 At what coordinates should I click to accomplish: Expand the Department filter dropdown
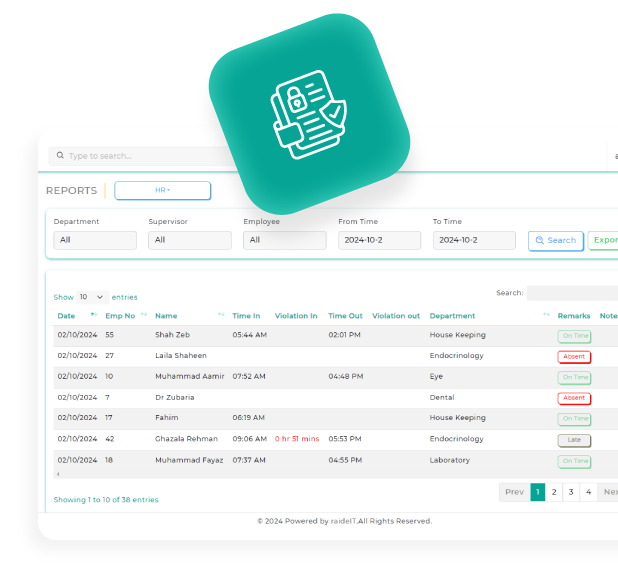(x=95, y=240)
